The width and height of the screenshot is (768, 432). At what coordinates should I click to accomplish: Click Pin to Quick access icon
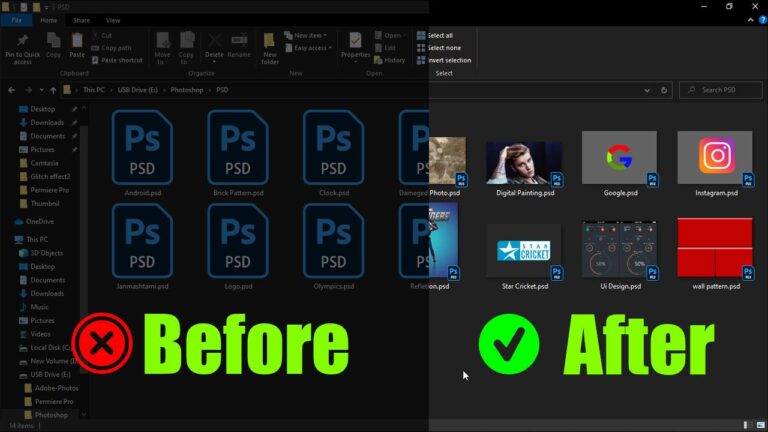(x=23, y=42)
